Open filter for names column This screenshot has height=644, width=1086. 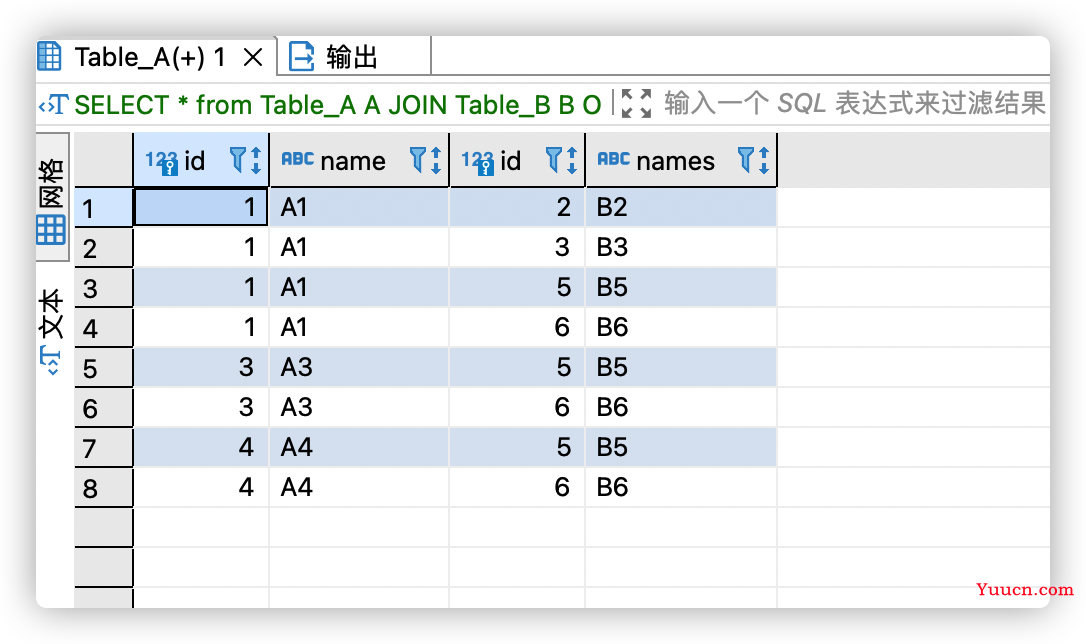click(745, 160)
